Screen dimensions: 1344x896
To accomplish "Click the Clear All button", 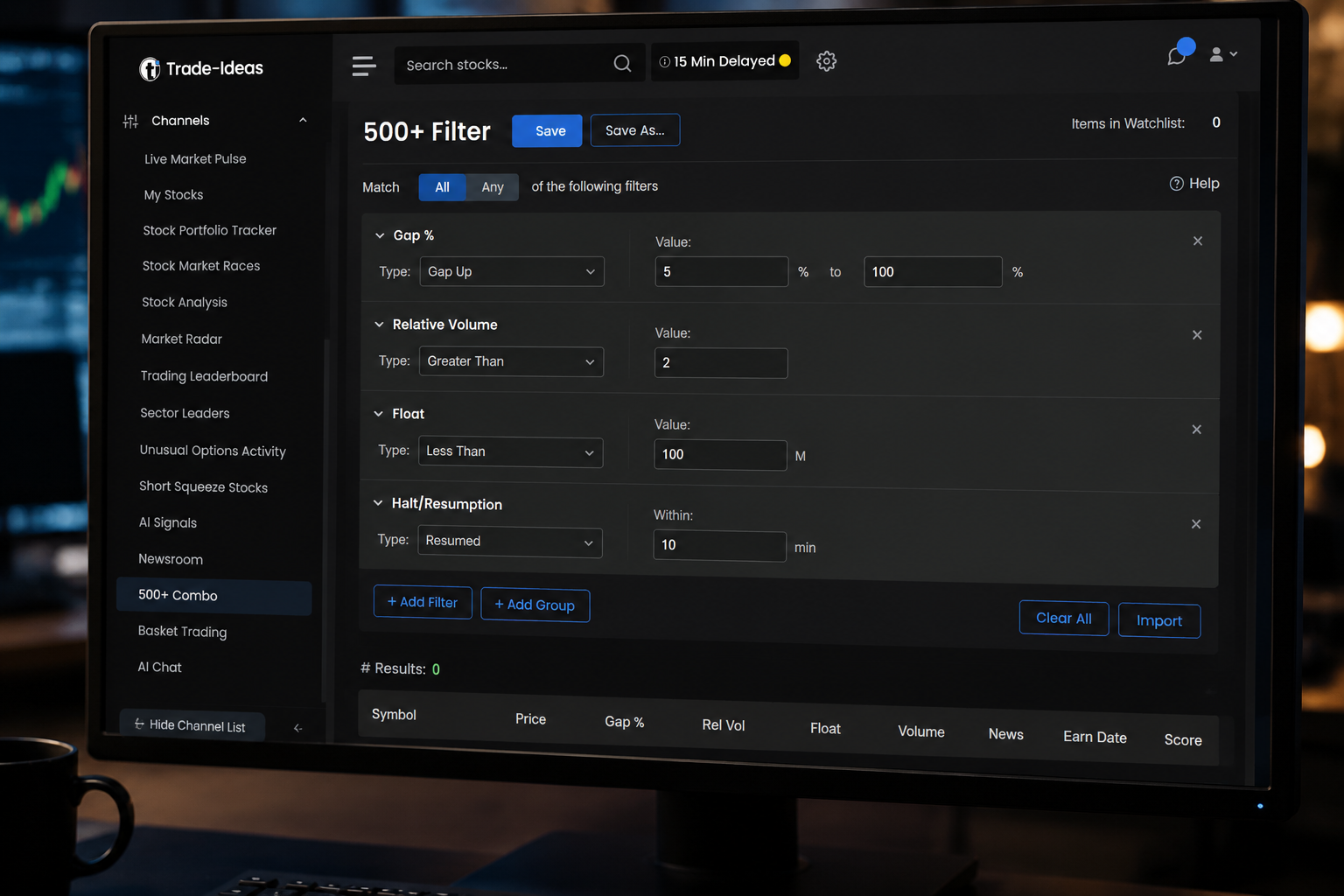I will tap(1064, 619).
